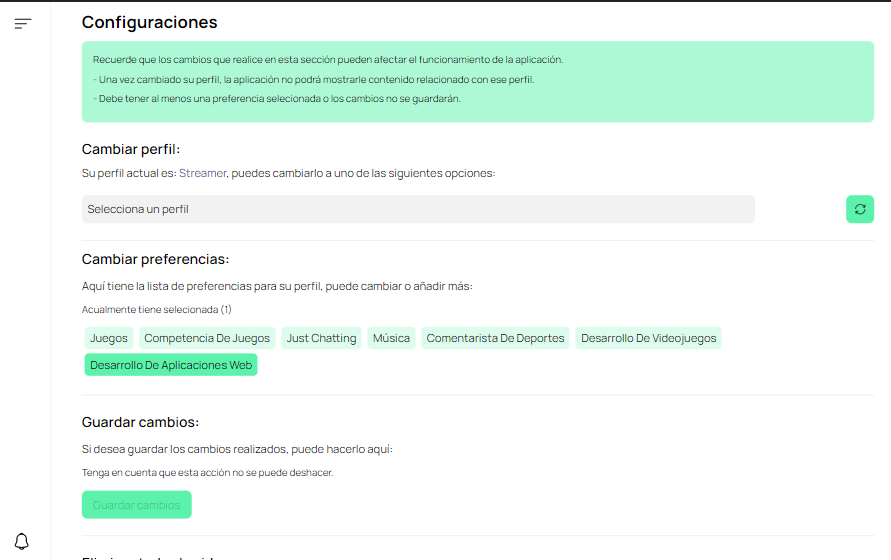Click the 'Cambiar preferencias:' heading
Viewport: 891px width, 560px height.
click(x=155, y=259)
